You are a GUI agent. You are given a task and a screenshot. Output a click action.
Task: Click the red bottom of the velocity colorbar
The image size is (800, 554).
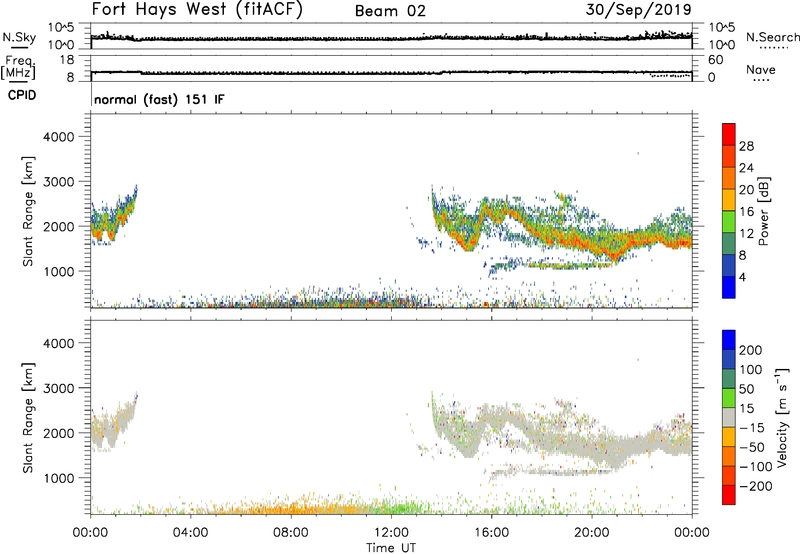[x=729, y=495]
